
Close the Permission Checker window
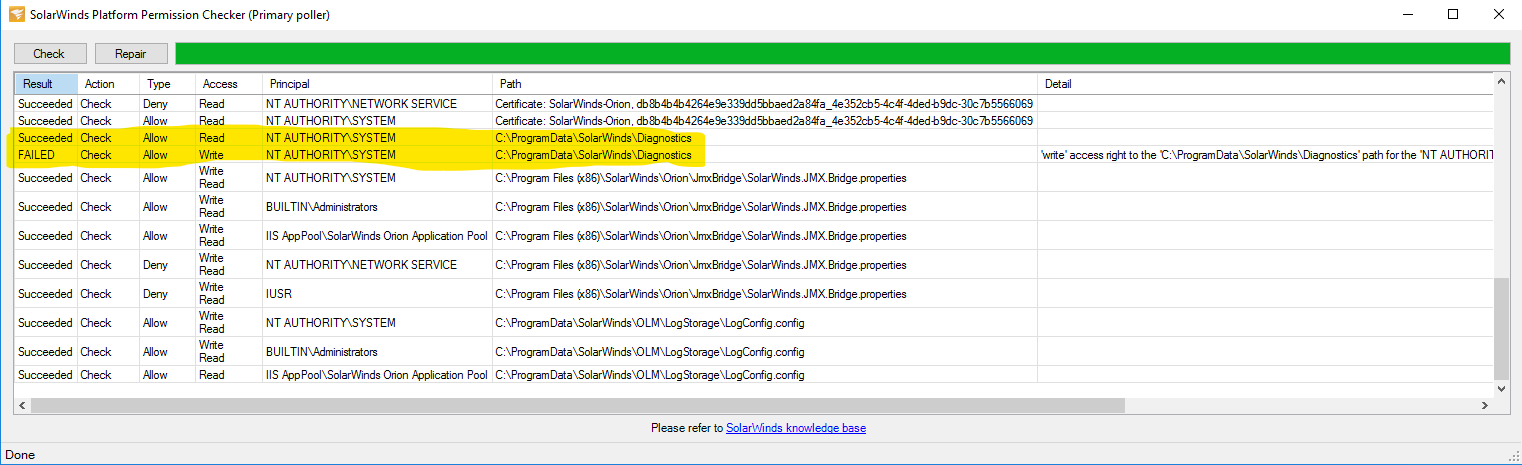click(1498, 14)
